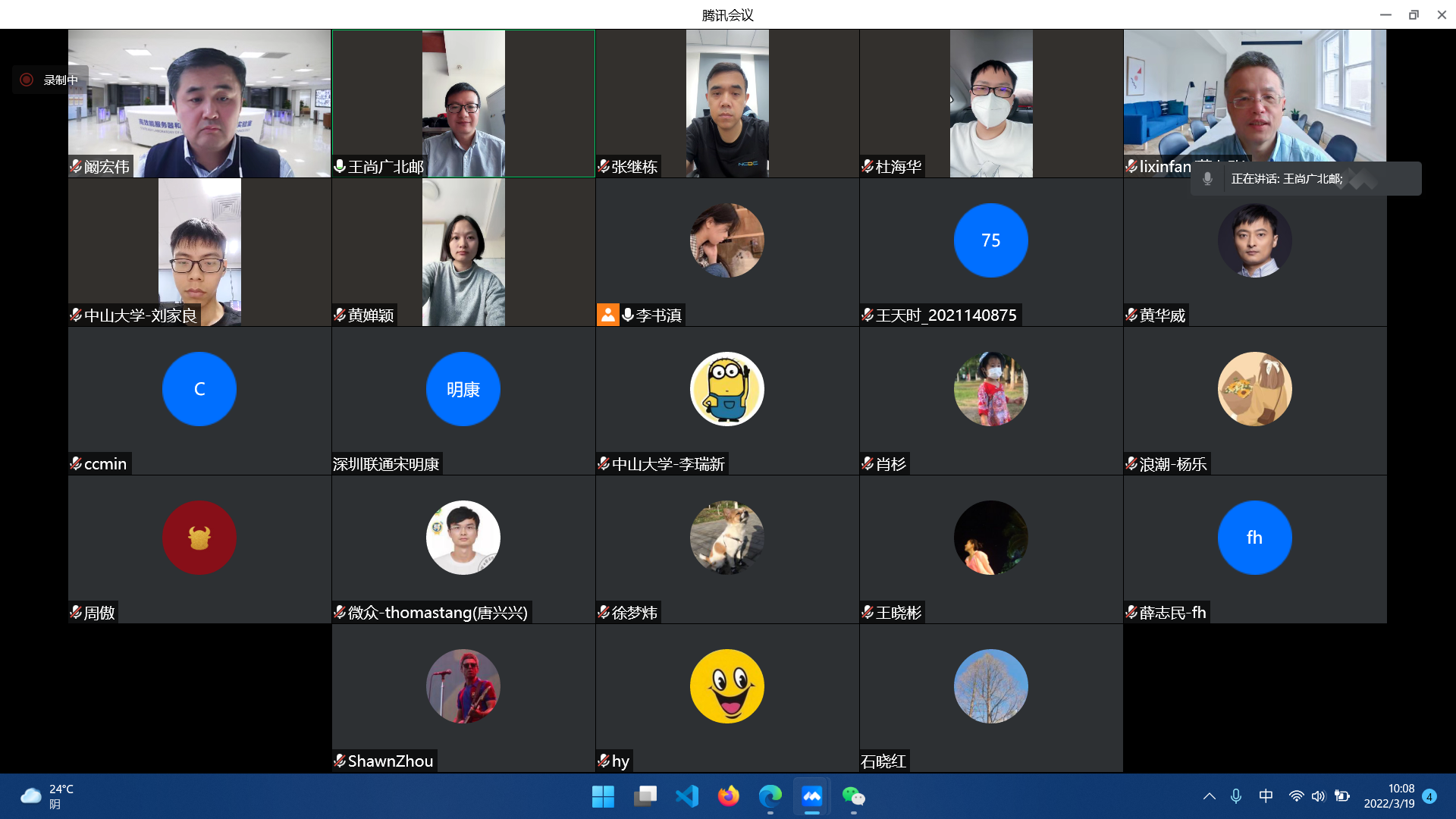Click name label 深圳联通宋明康
The image size is (1456, 819).
point(386,463)
